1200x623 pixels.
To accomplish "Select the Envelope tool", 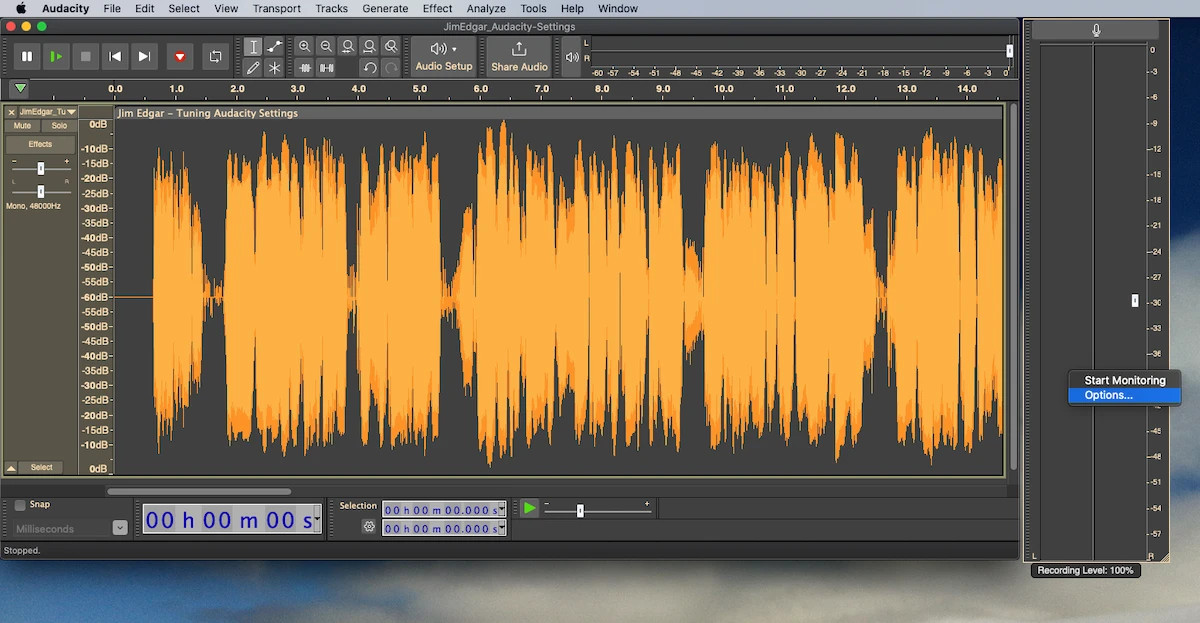I will pos(274,46).
